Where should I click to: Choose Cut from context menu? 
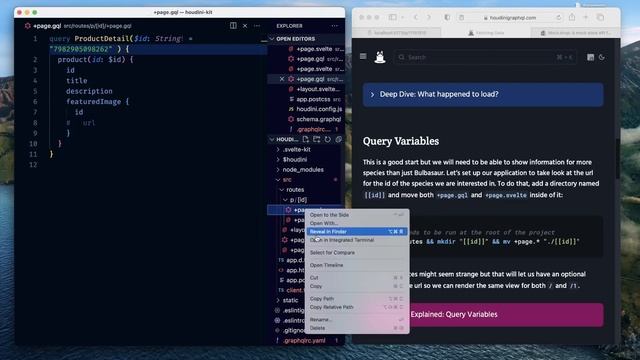coord(357,278)
